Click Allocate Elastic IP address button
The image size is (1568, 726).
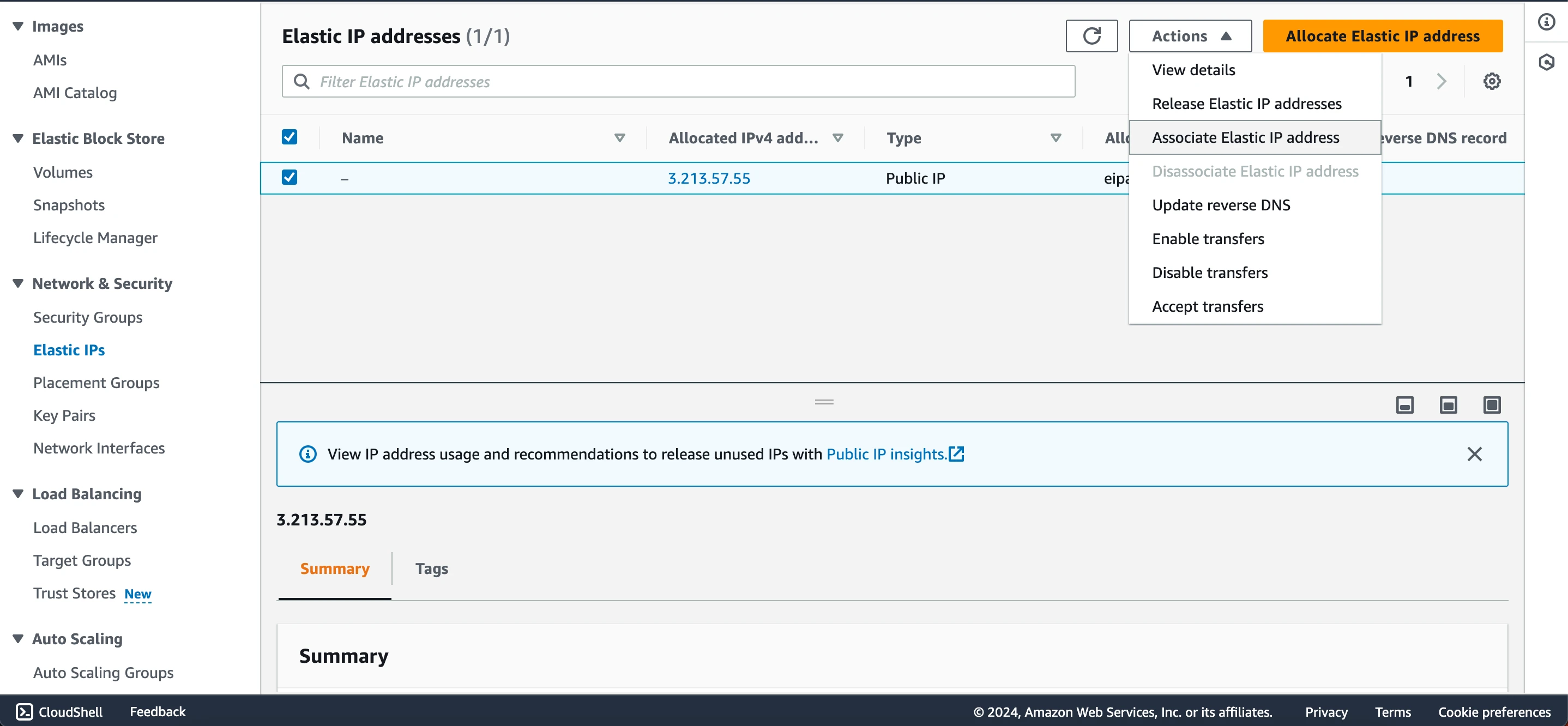pyautogui.click(x=1382, y=36)
